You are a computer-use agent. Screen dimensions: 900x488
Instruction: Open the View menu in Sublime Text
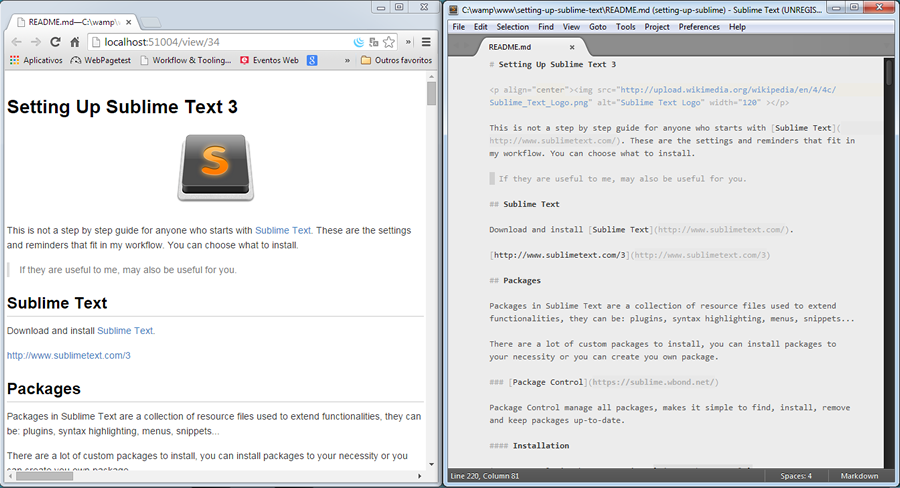571,27
